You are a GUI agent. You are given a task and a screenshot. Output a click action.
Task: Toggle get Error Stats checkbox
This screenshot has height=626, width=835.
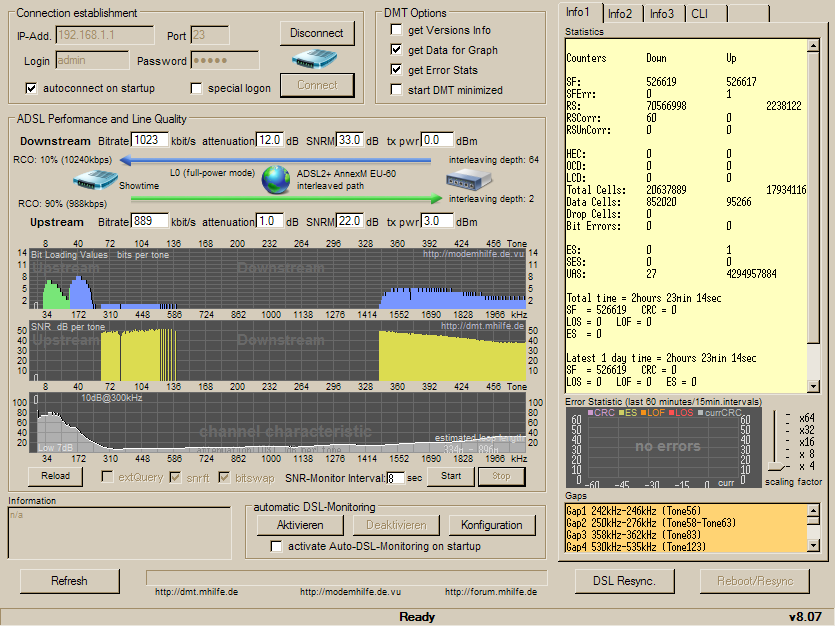click(x=396, y=70)
